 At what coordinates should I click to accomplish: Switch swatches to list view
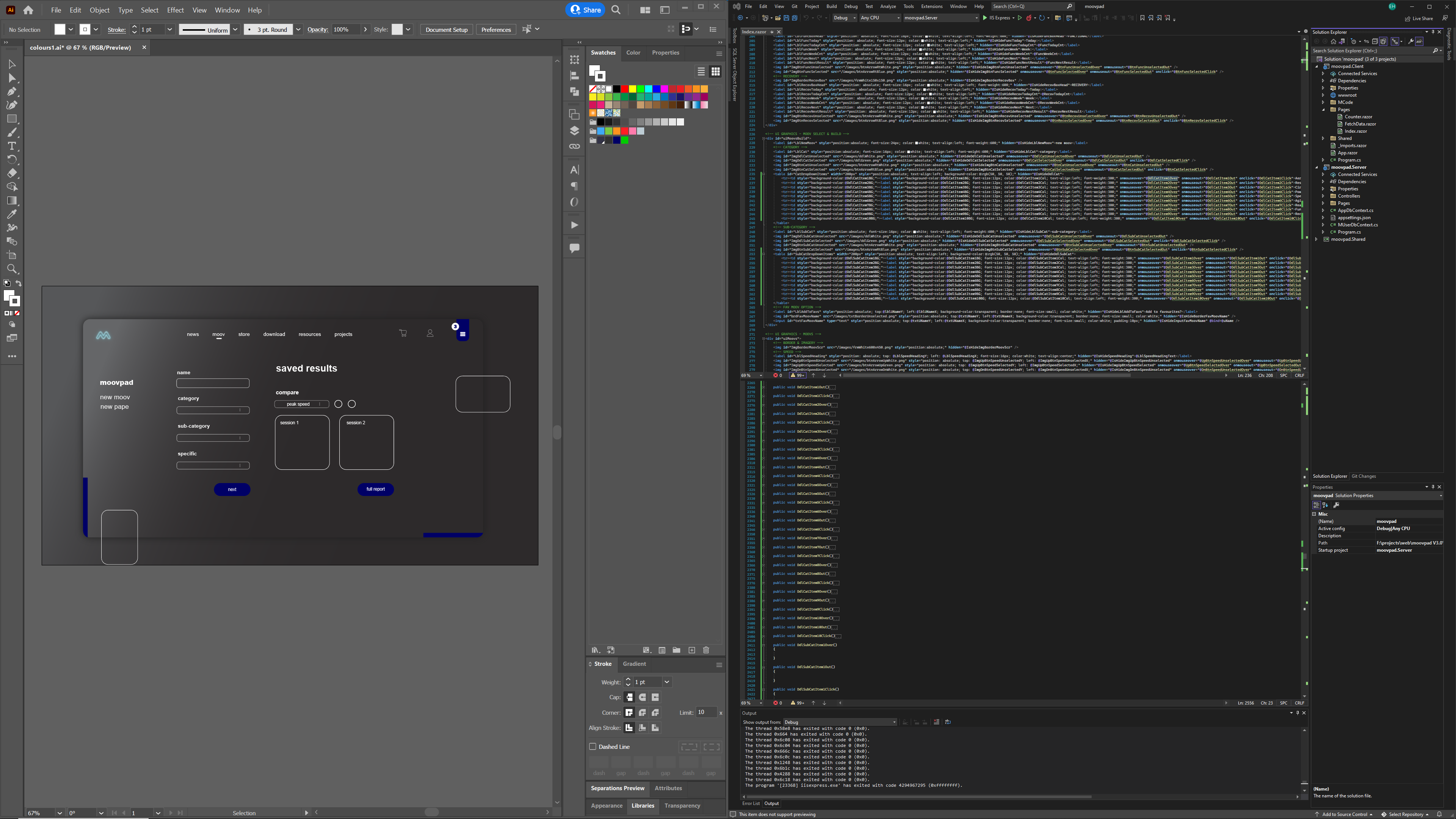(x=701, y=71)
